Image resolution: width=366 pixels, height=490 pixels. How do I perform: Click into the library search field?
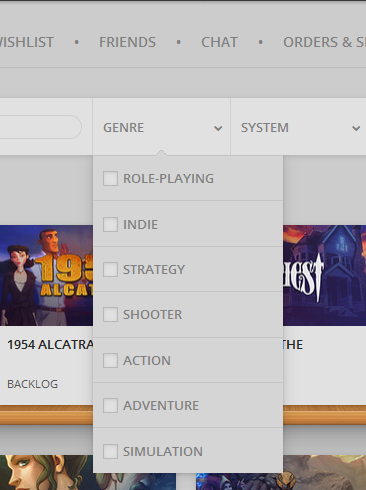(40, 127)
